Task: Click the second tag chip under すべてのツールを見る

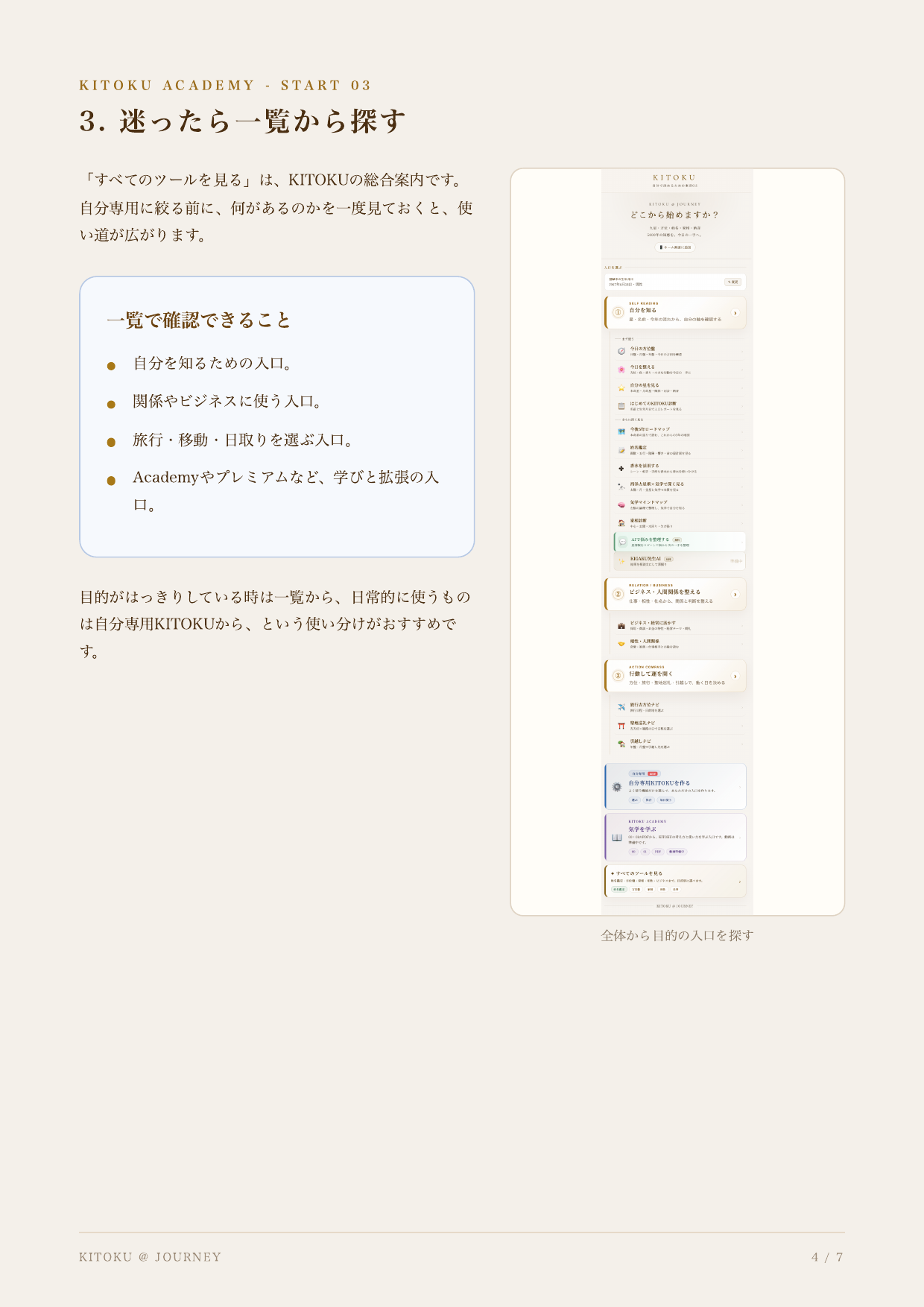Action: coord(636,889)
